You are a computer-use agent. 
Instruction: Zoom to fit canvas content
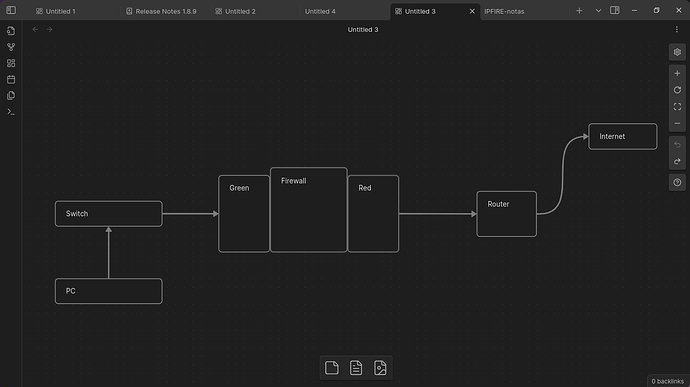pyautogui.click(x=677, y=107)
